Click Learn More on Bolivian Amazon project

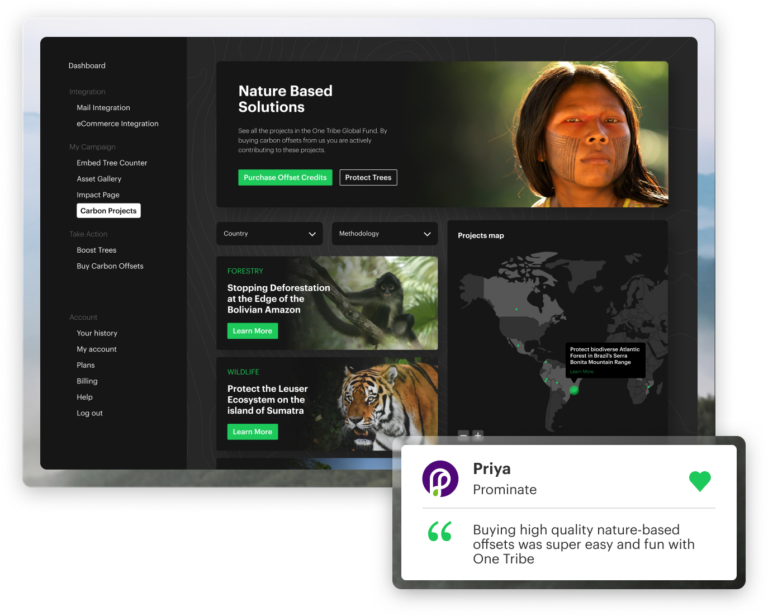(x=252, y=331)
